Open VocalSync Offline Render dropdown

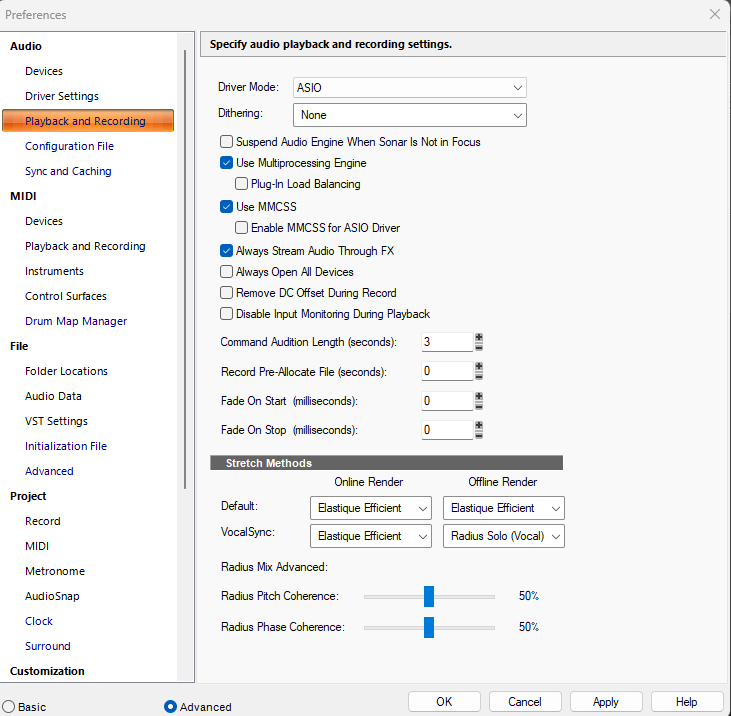tap(503, 536)
